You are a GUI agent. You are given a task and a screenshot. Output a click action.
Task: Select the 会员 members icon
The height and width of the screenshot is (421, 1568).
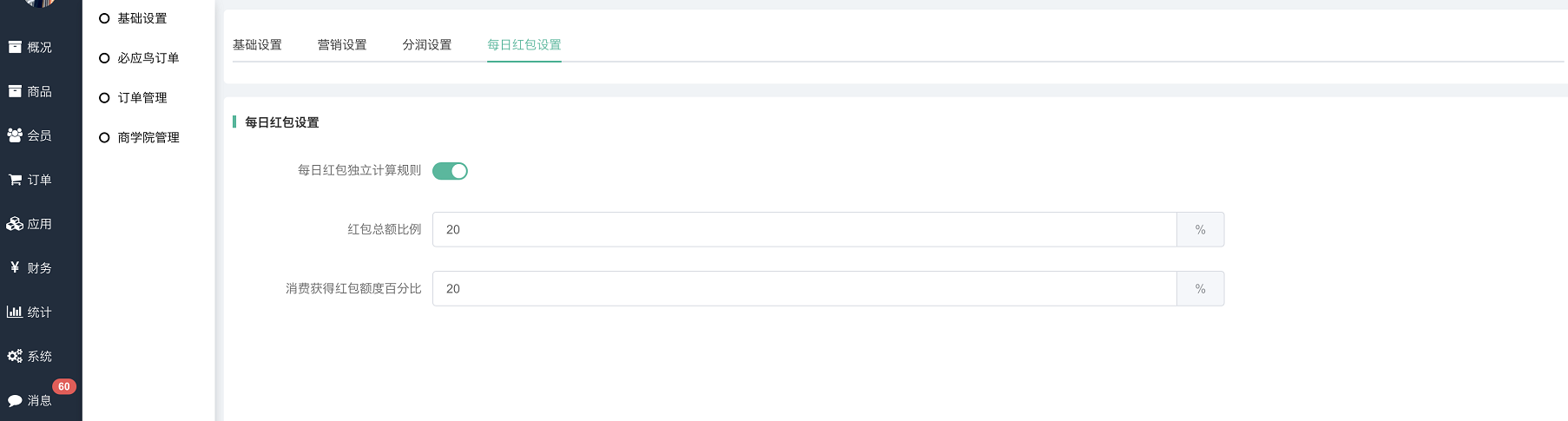pos(15,135)
